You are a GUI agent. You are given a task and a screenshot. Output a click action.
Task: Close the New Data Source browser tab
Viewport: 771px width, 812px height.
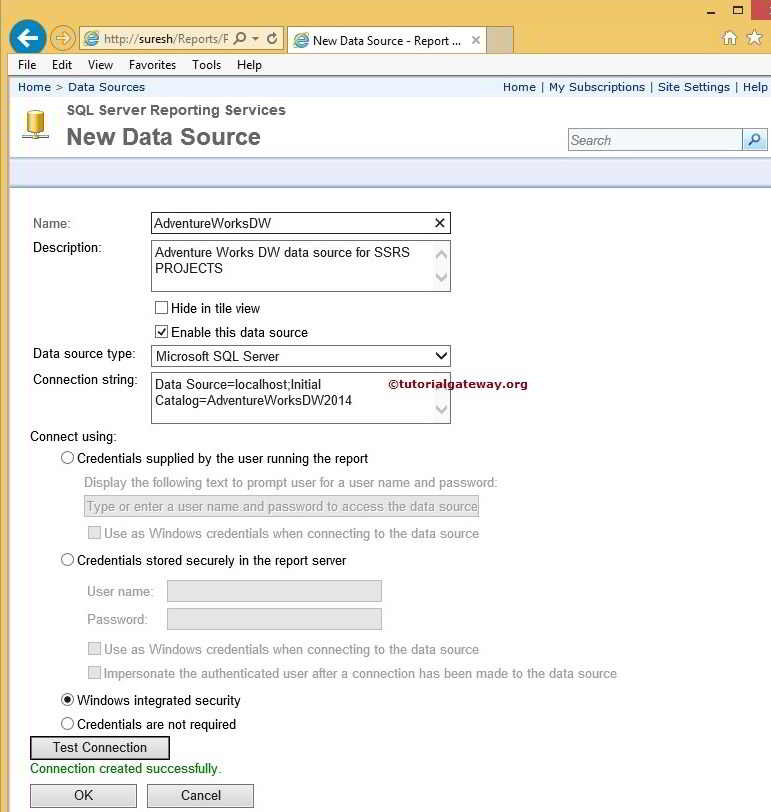tap(476, 40)
